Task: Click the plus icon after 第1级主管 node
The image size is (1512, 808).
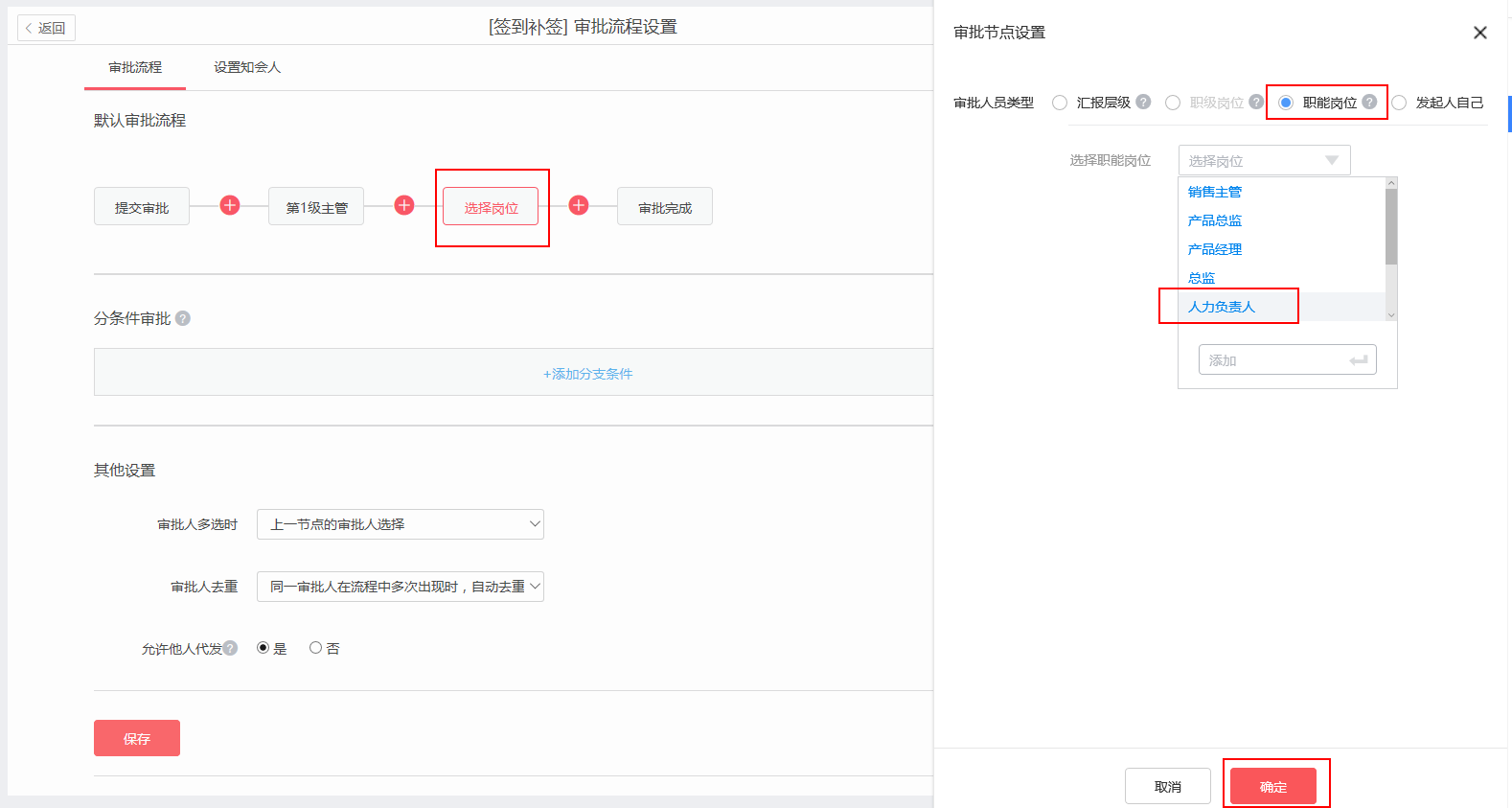Action: coord(404,205)
